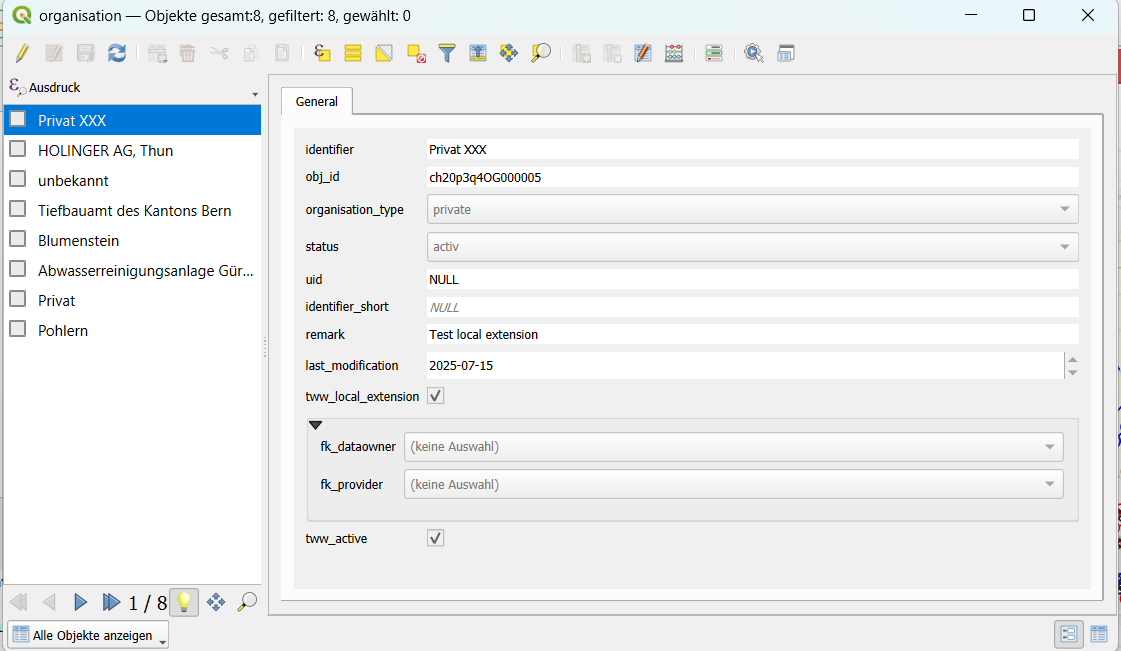Open the Ausdruck expression dropdown
The height and width of the screenshot is (651, 1121).
255,94
